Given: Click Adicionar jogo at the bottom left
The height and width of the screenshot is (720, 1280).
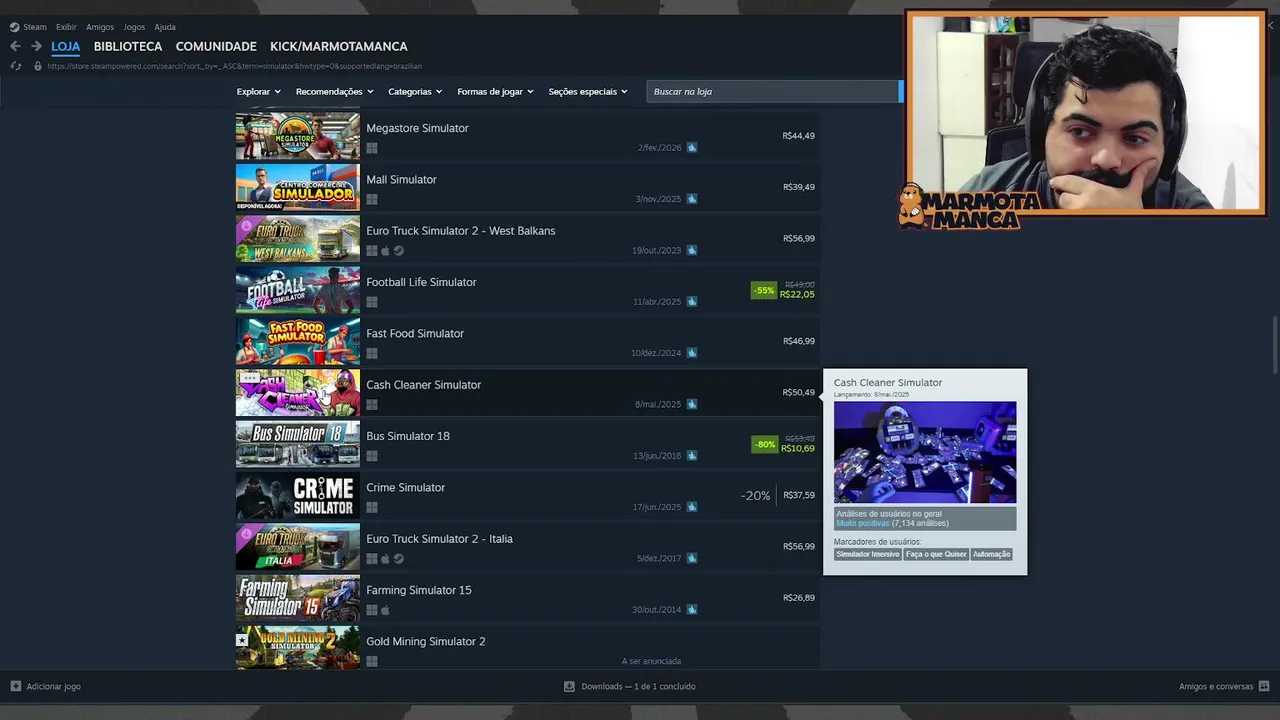Looking at the screenshot, I should 54,686.
